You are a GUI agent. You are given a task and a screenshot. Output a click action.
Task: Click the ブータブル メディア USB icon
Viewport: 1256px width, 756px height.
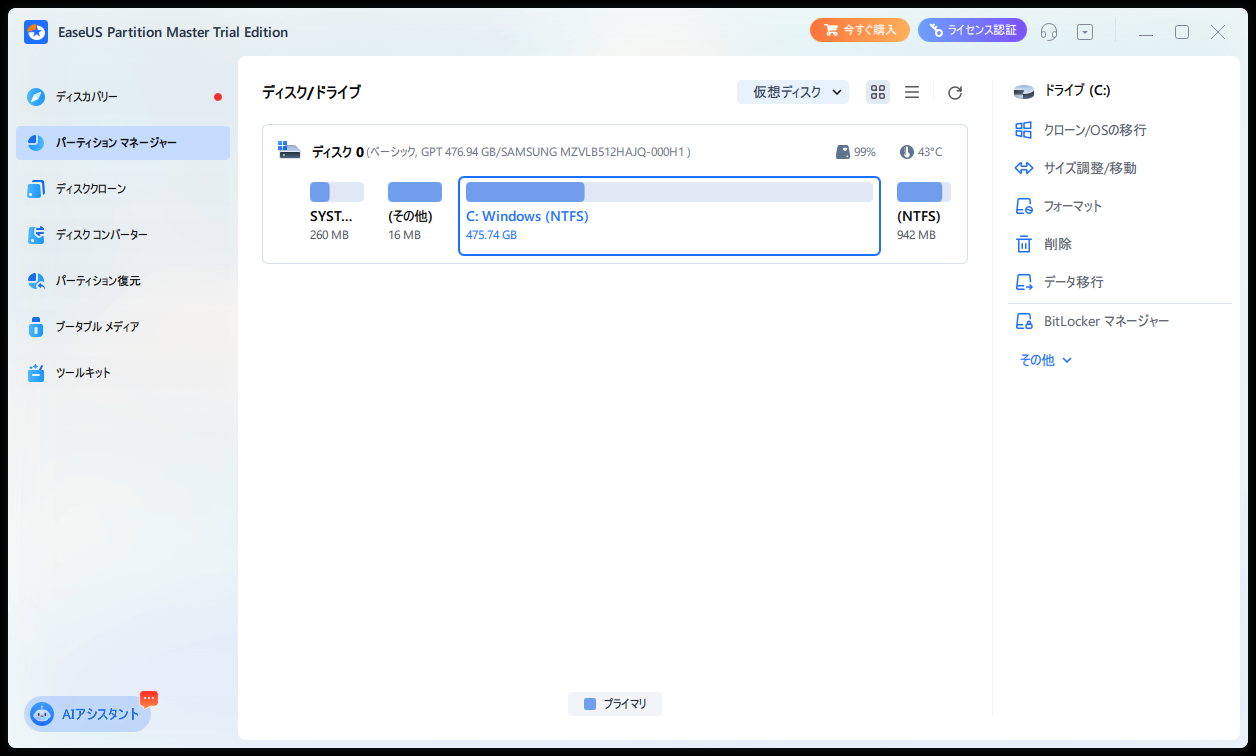tap(36, 327)
